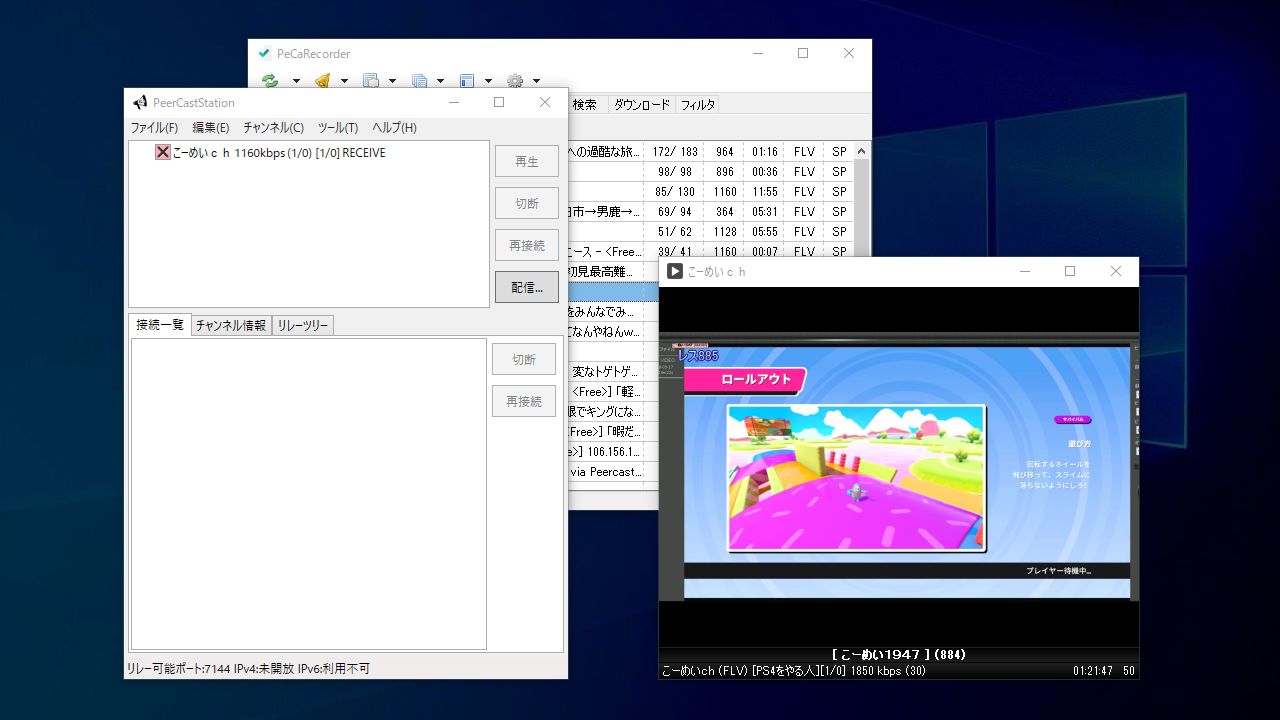Click the player elapsed time 01:21:47
This screenshot has height=720, width=1280.
coord(1093,671)
